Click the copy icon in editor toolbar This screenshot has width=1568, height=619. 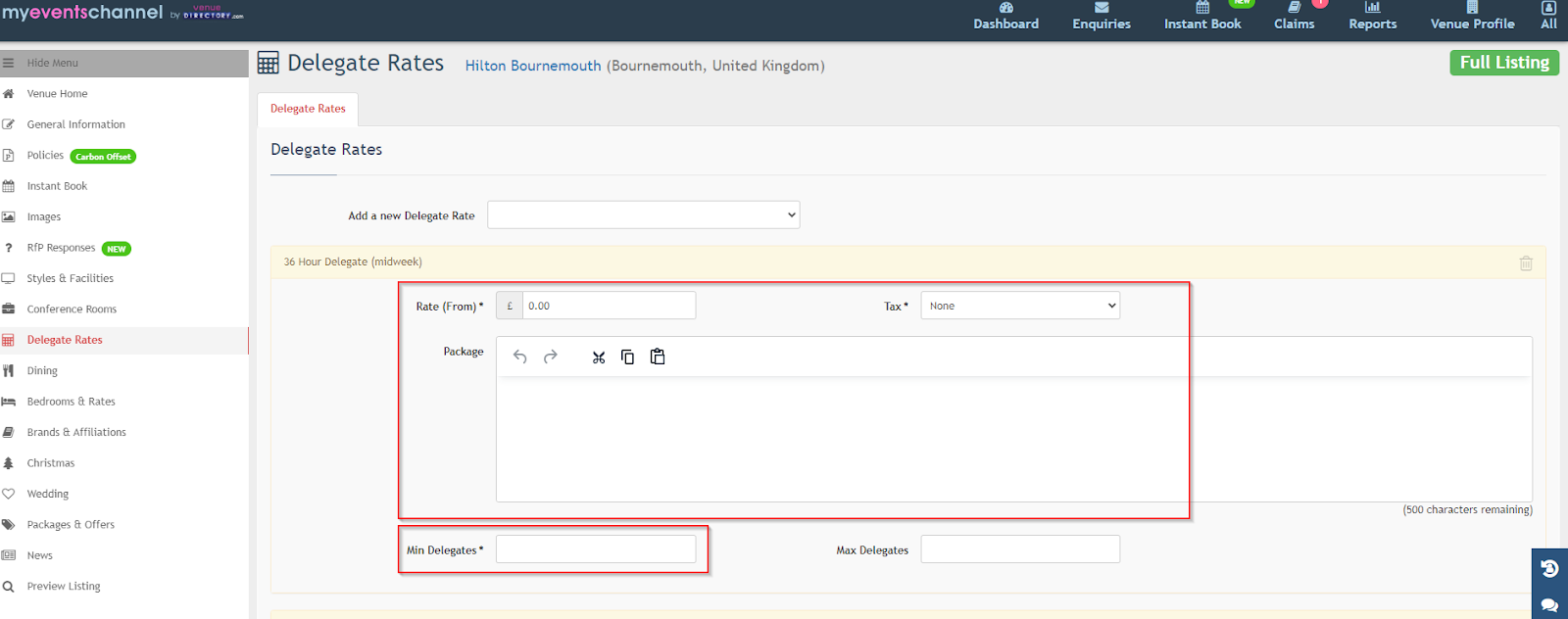[x=627, y=357]
